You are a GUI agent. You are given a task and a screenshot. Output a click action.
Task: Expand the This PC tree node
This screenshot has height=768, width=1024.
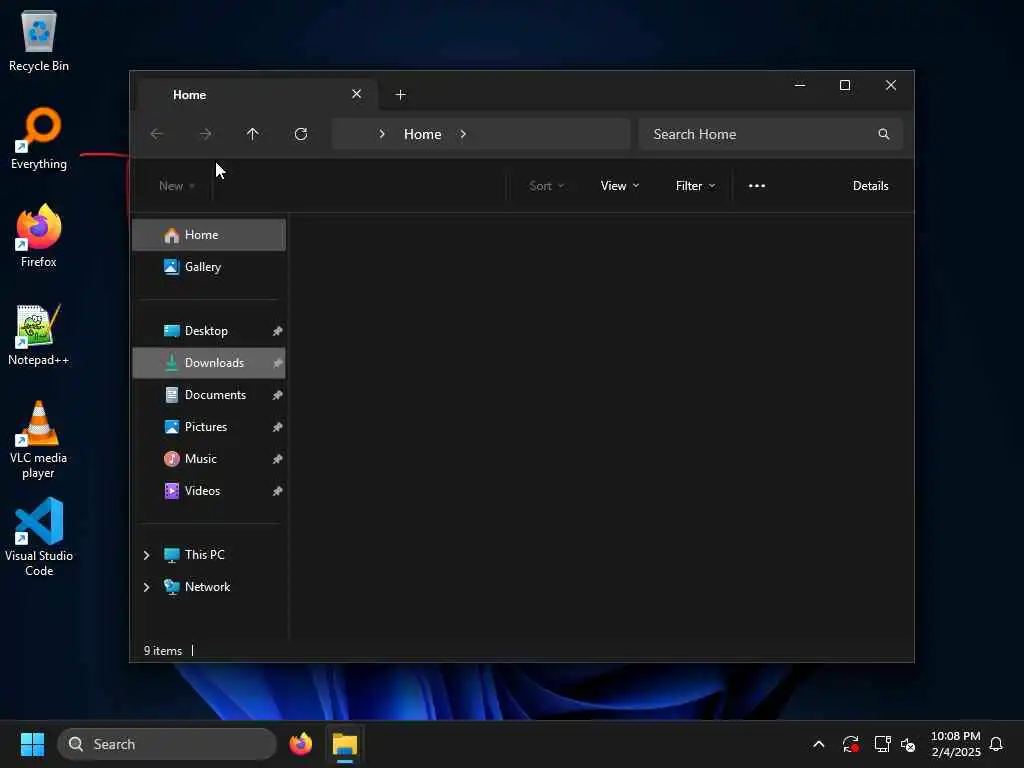(x=146, y=555)
